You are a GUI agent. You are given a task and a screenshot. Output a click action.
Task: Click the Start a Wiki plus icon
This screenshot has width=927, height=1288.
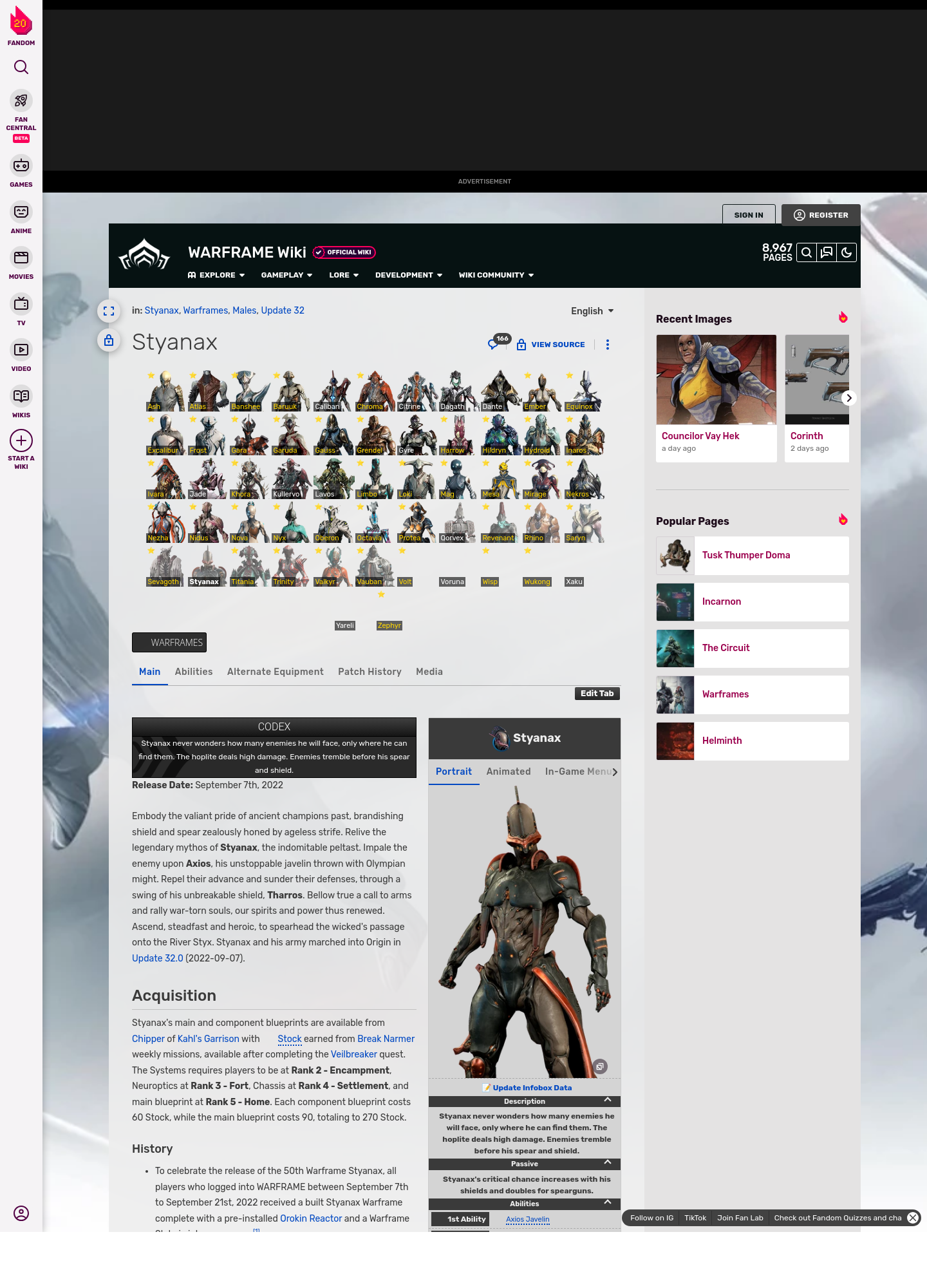coord(21,440)
